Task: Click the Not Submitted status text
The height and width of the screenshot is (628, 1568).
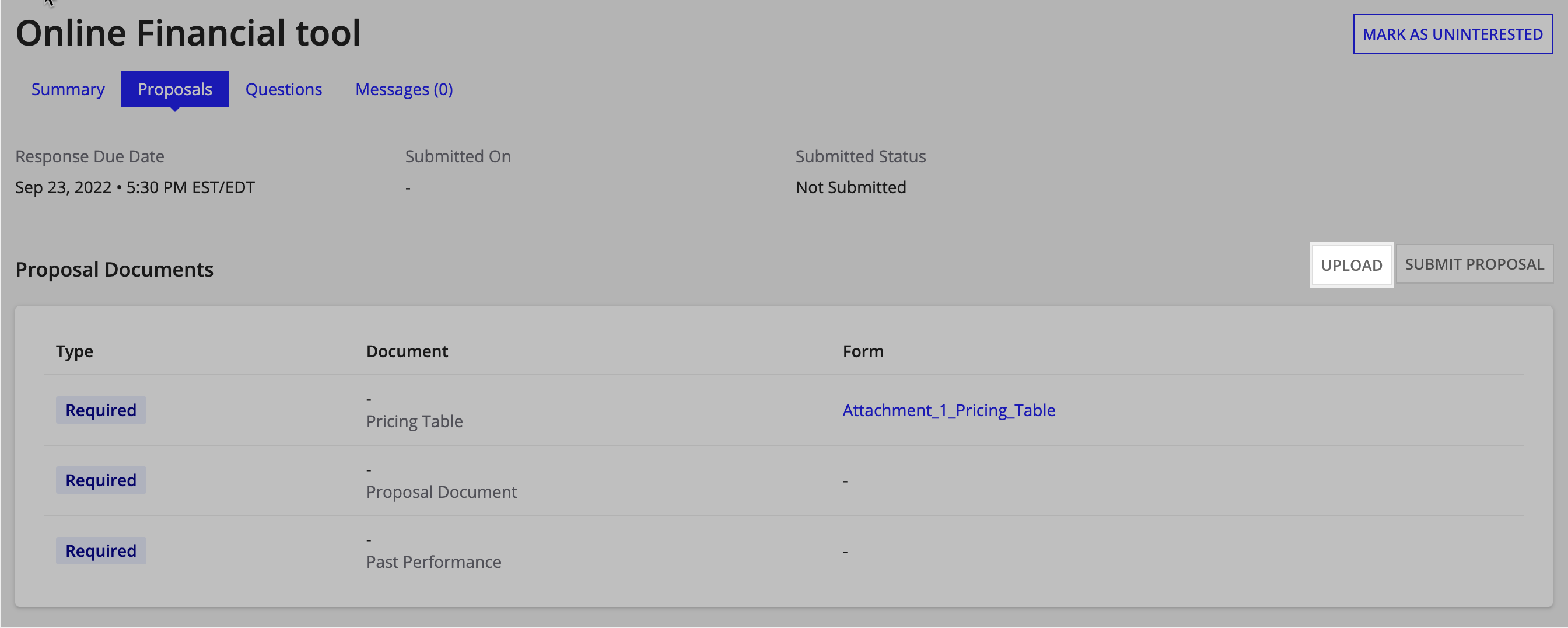Action: click(850, 187)
